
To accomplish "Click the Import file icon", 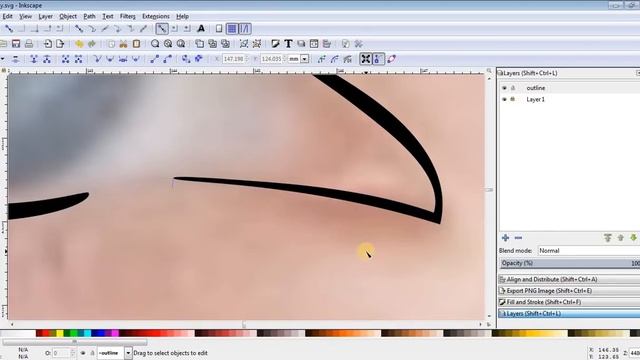I will pyautogui.click(x=48, y=44).
